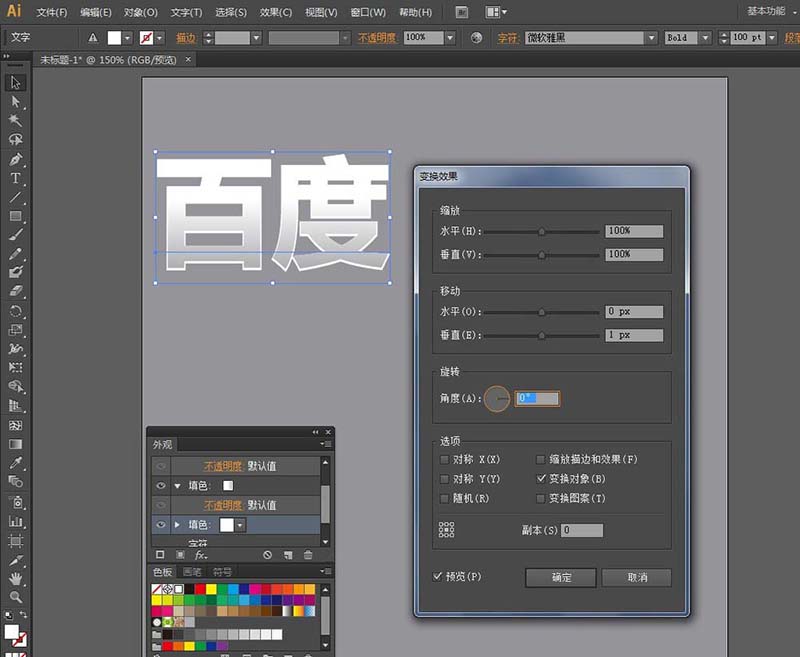800x657 pixels.
Task: Select the Pen tool
Action: click(15, 159)
